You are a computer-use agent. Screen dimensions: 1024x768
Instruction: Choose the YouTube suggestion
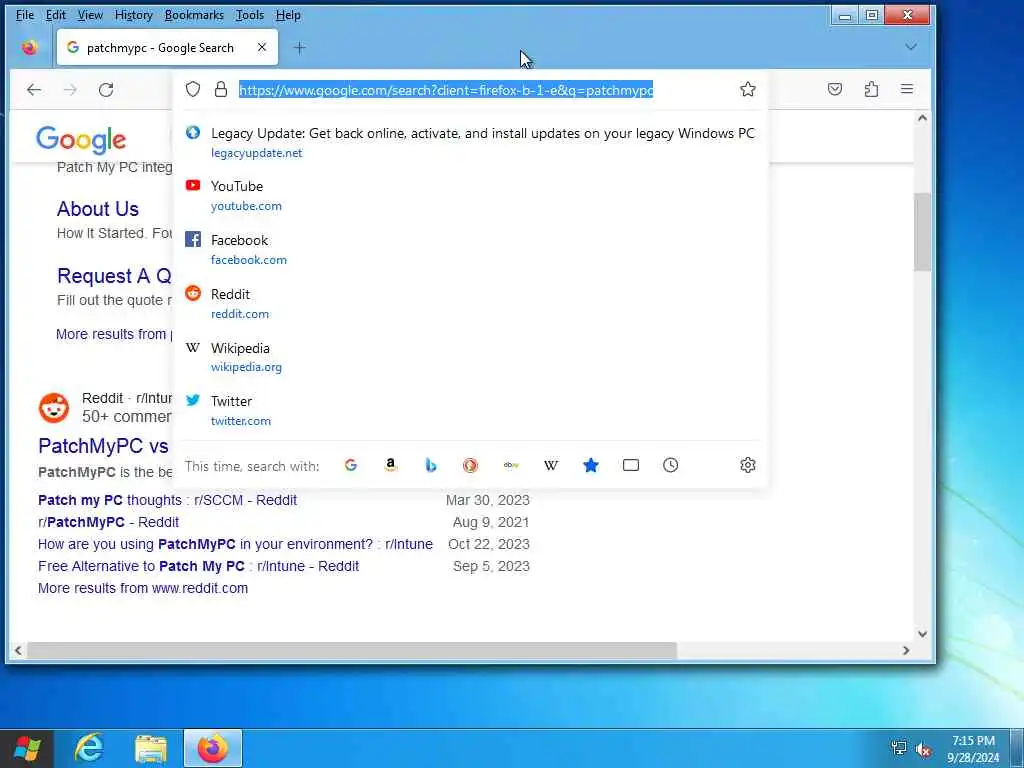pos(470,195)
